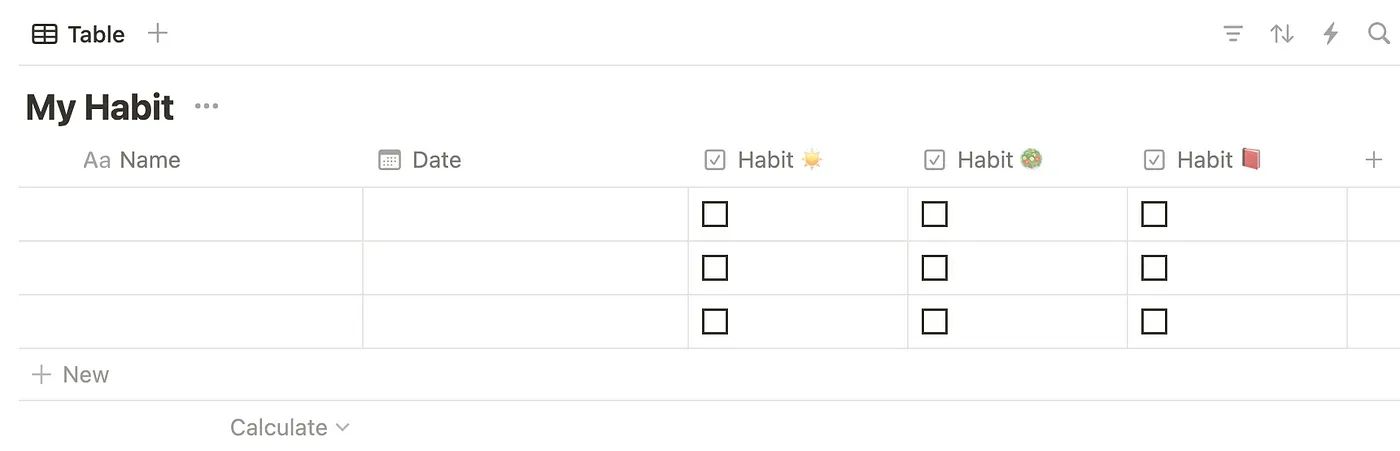Open the filter icon in toolbar

click(x=1233, y=34)
